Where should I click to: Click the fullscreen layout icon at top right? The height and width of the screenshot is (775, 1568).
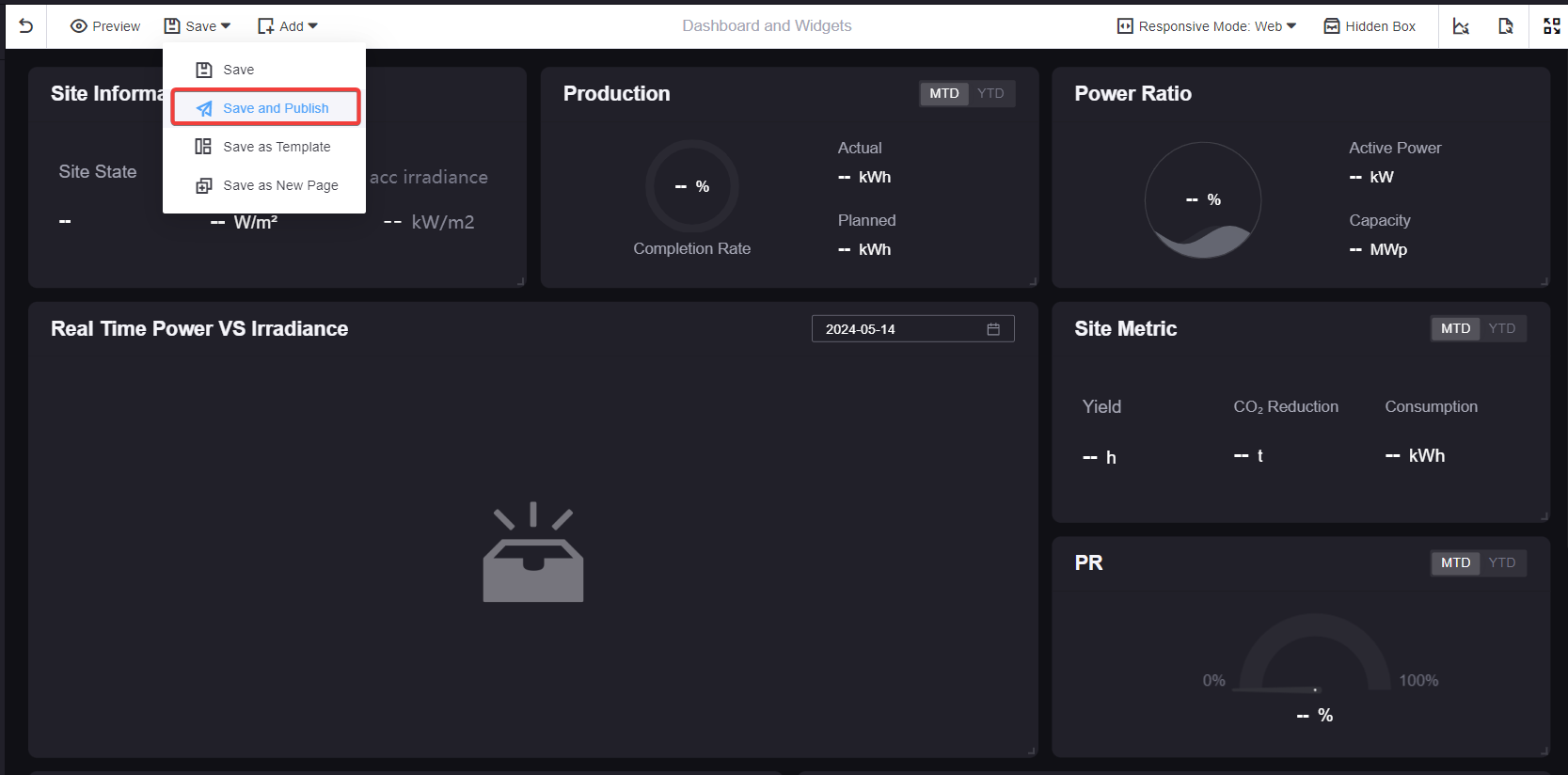[1551, 26]
